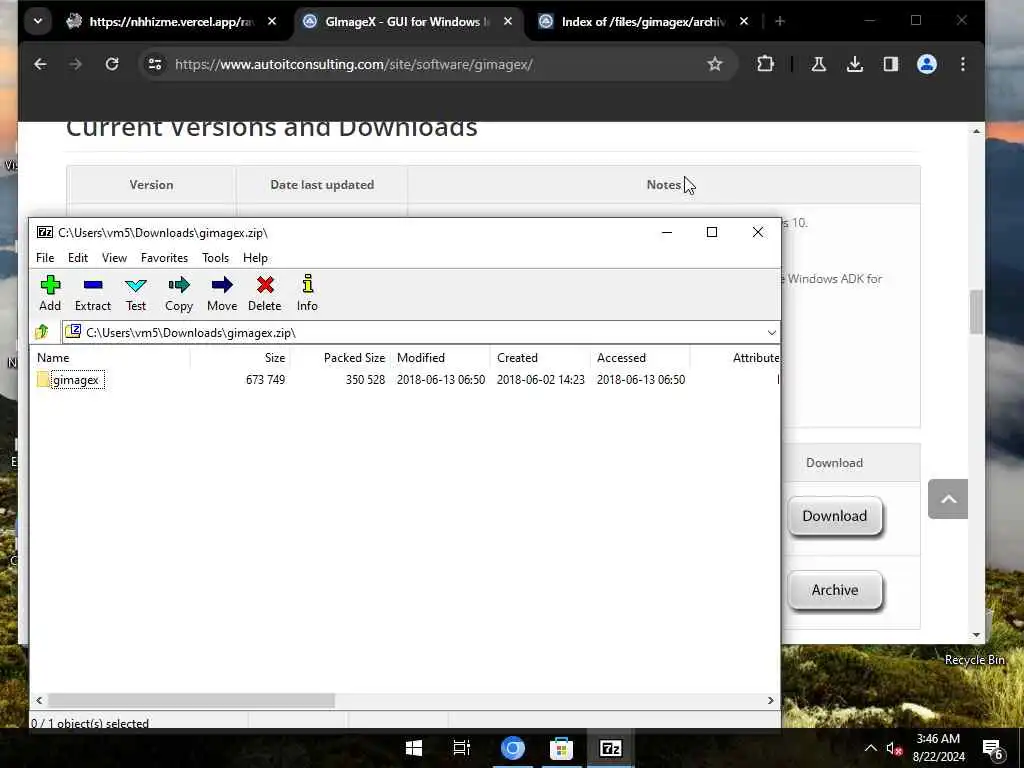This screenshot has width=1024, height=768.
Task: Open Windows Start menu
Action: pos(413,748)
